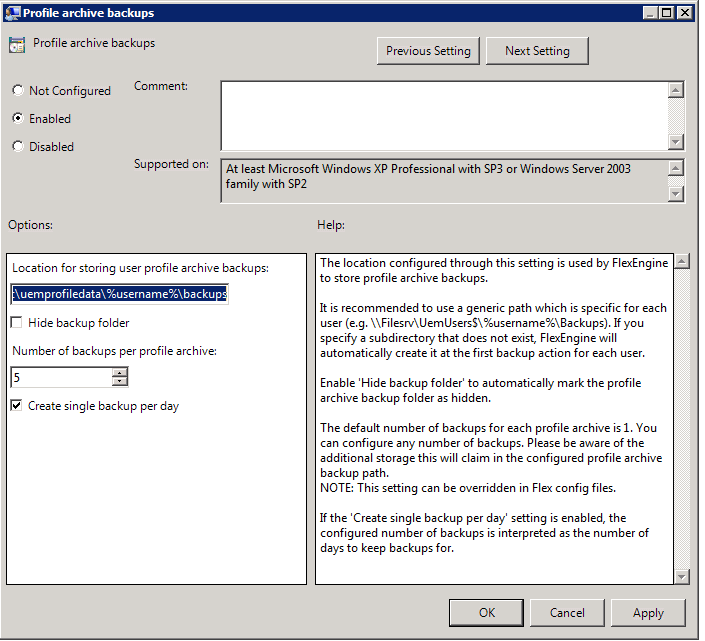Image resolution: width=705 pixels, height=641 pixels.
Task: Cancel the policy dialog
Action: coord(567,612)
